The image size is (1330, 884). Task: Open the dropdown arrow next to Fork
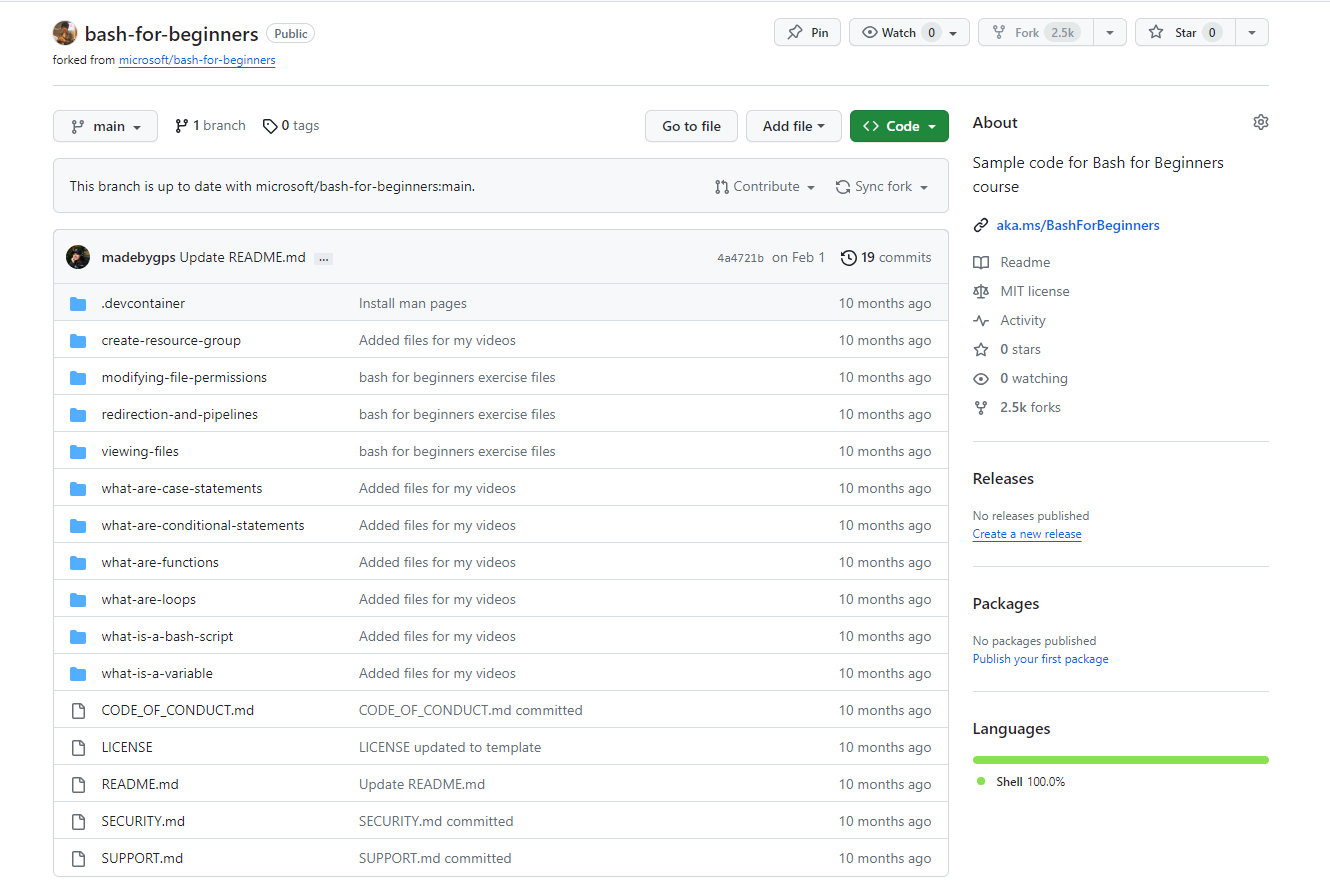click(1110, 33)
